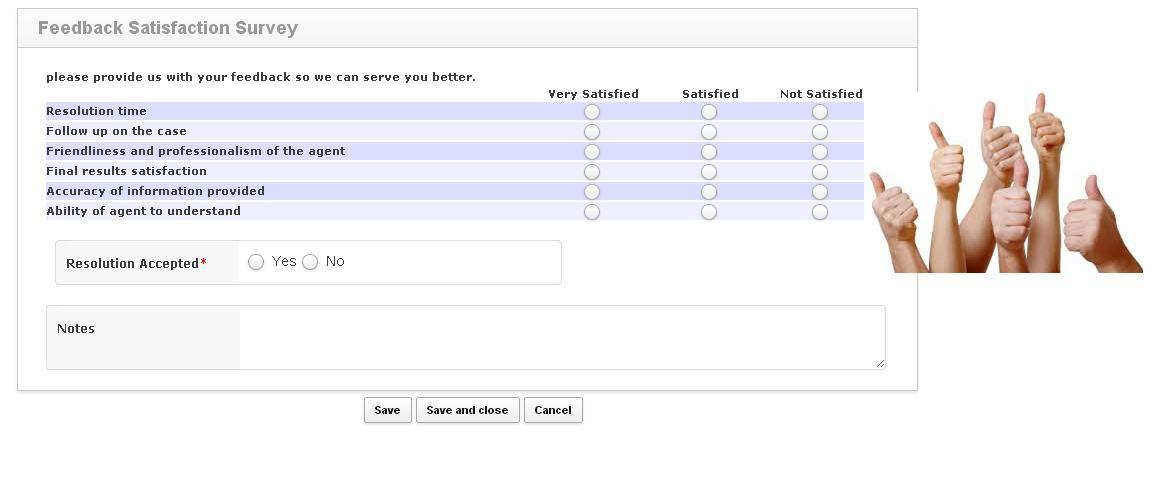The image size is (1154, 479).
Task: Select Very Satisfied for Accuracy of information provided
Action: tap(592, 192)
